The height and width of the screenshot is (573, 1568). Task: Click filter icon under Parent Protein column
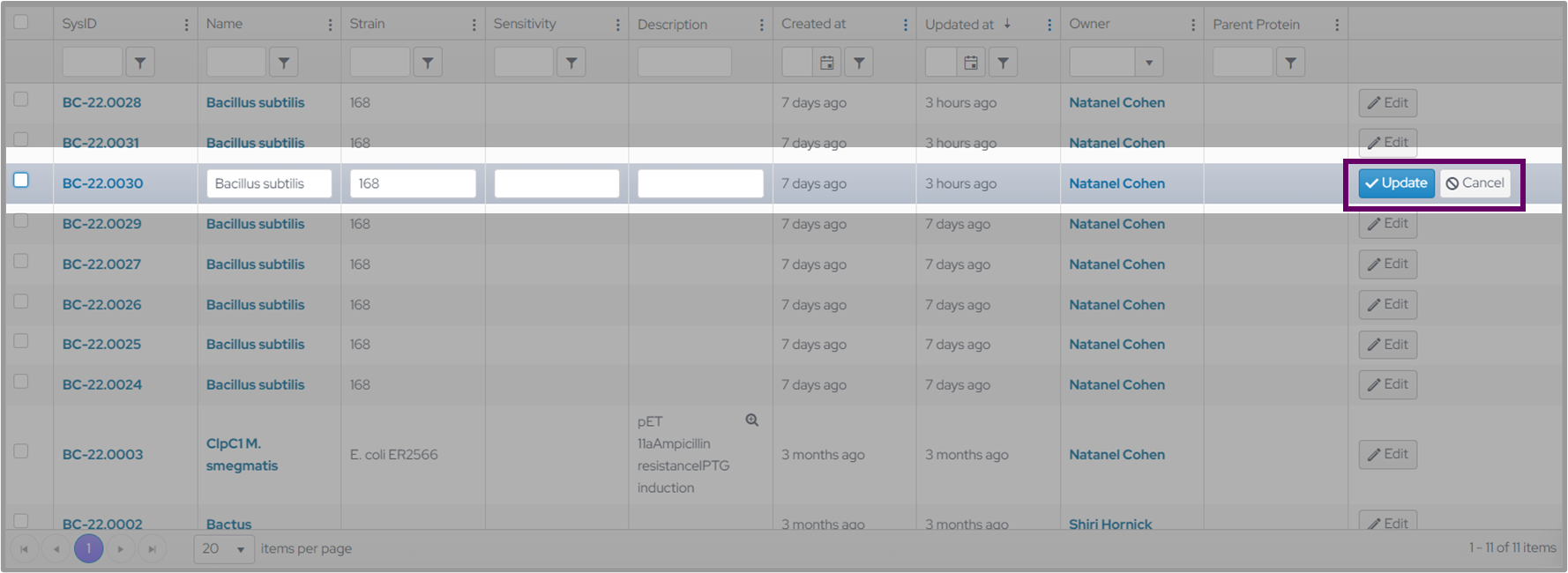click(1290, 63)
